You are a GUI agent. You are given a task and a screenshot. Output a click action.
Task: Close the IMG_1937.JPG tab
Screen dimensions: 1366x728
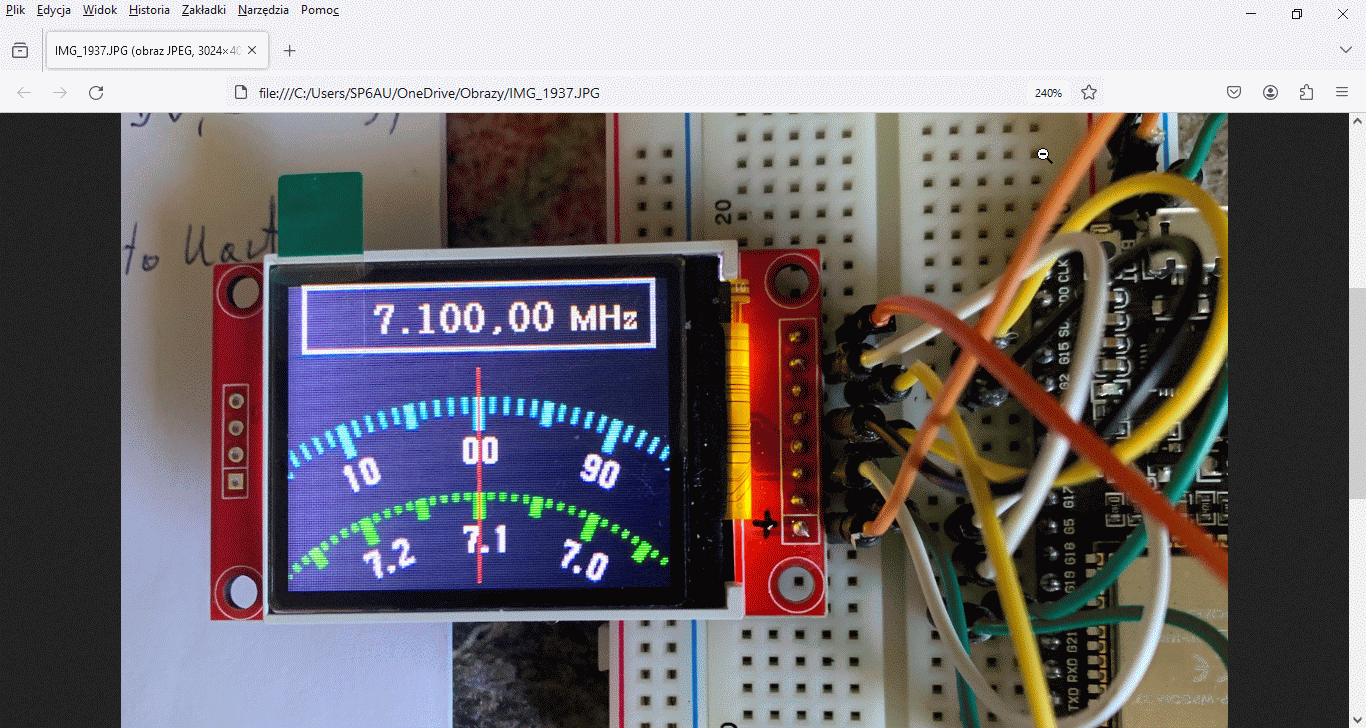(x=252, y=51)
